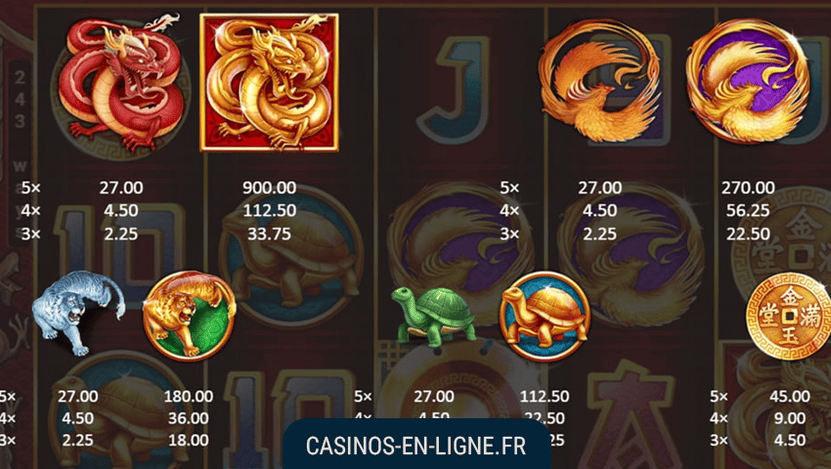Click the red dragon symbol
Image resolution: width=831 pixels, height=469 pixels.
(121, 83)
